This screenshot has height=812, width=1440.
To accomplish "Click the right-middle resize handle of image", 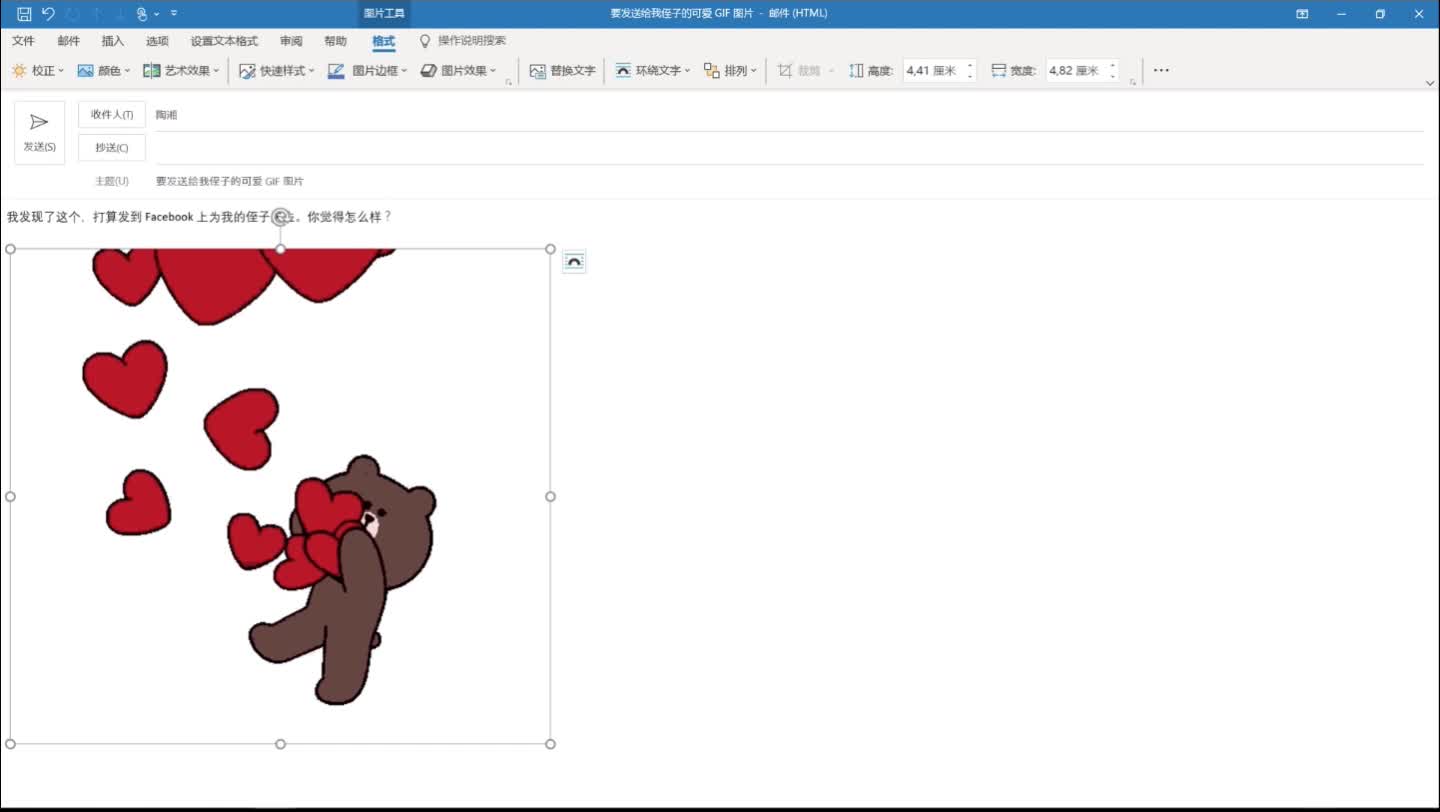I will [x=550, y=496].
